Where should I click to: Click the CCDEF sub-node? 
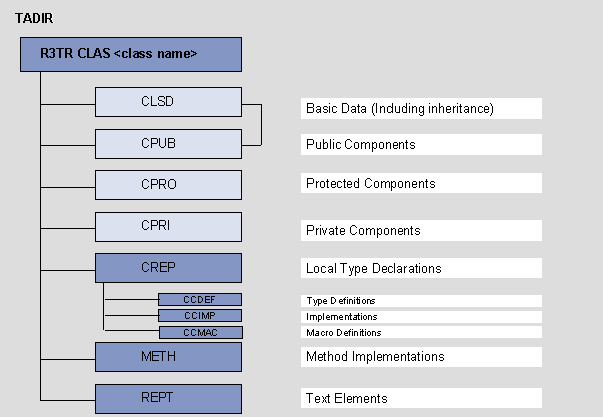(x=200, y=300)
